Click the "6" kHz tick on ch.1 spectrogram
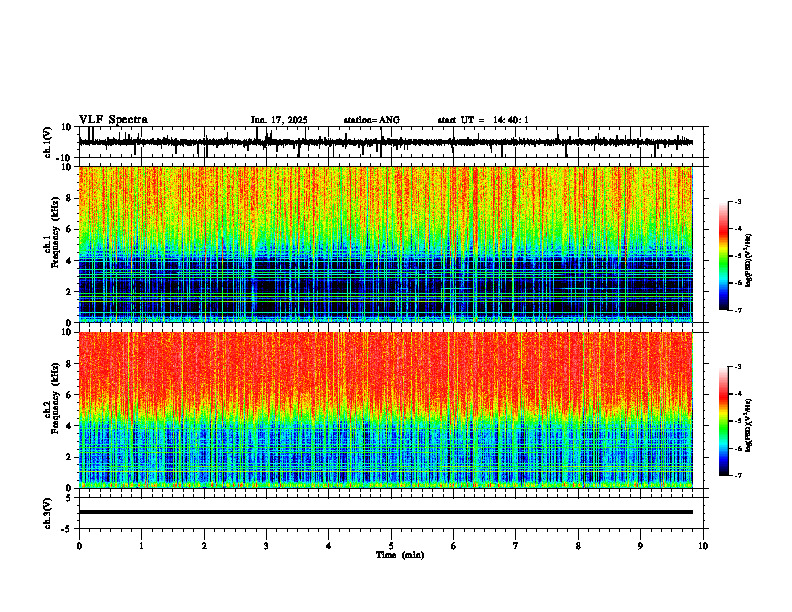792x612 pixels. click(69, 230)
